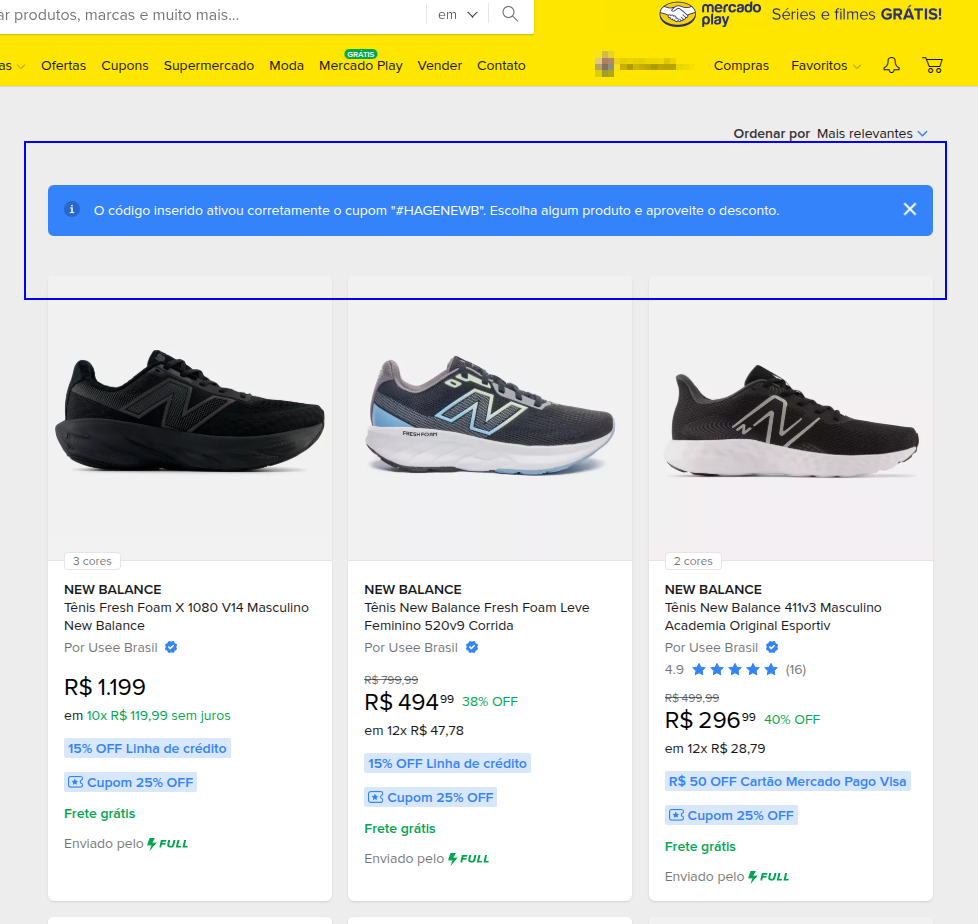Click the search magnifier icon

coord(510,14)
